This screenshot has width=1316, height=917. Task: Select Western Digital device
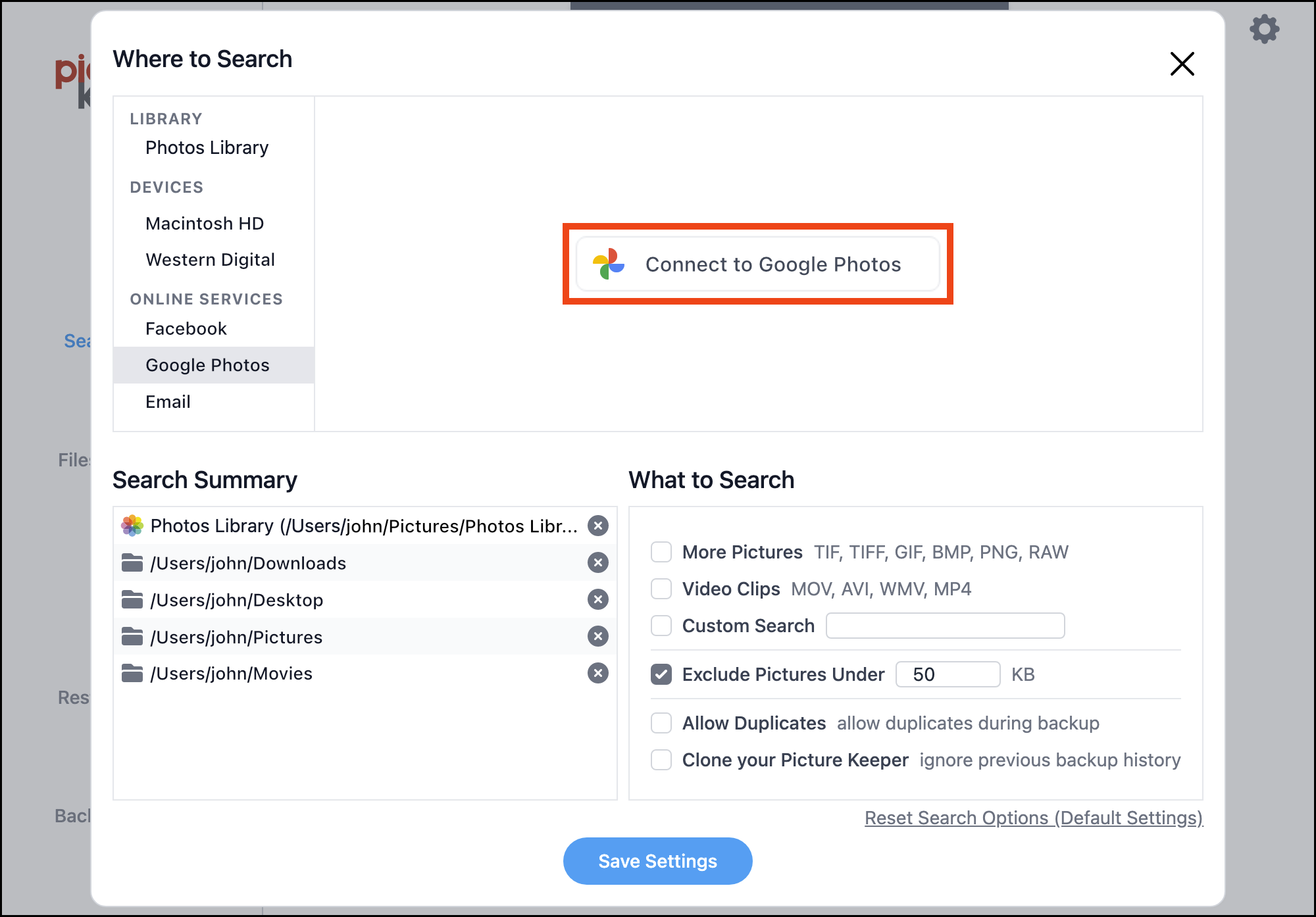(210, 260)
